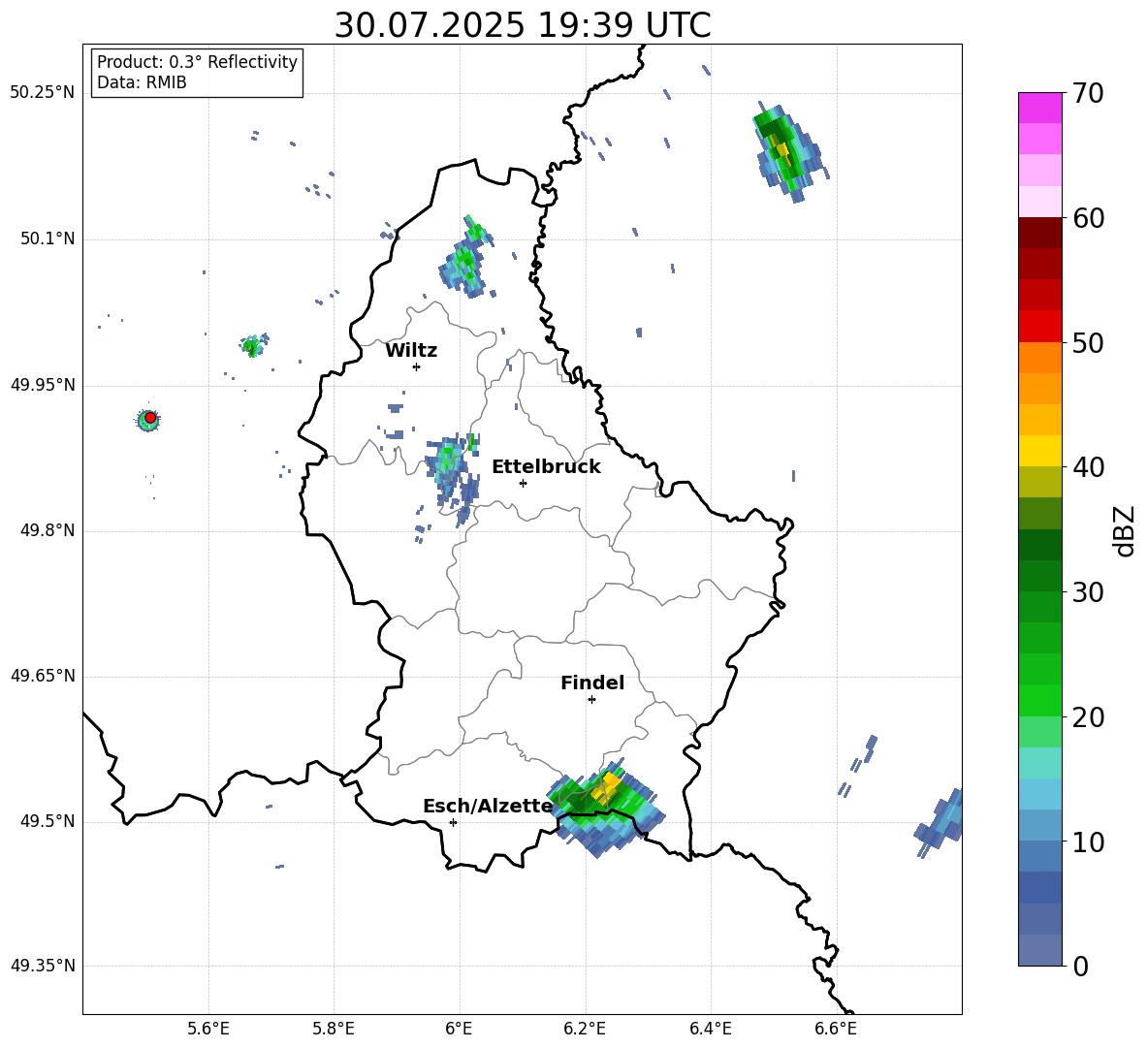This screenshot has height=1048, width=1148.
Task: Click the northeast storm cell's yellow core
Action: [x=782, y=149]
